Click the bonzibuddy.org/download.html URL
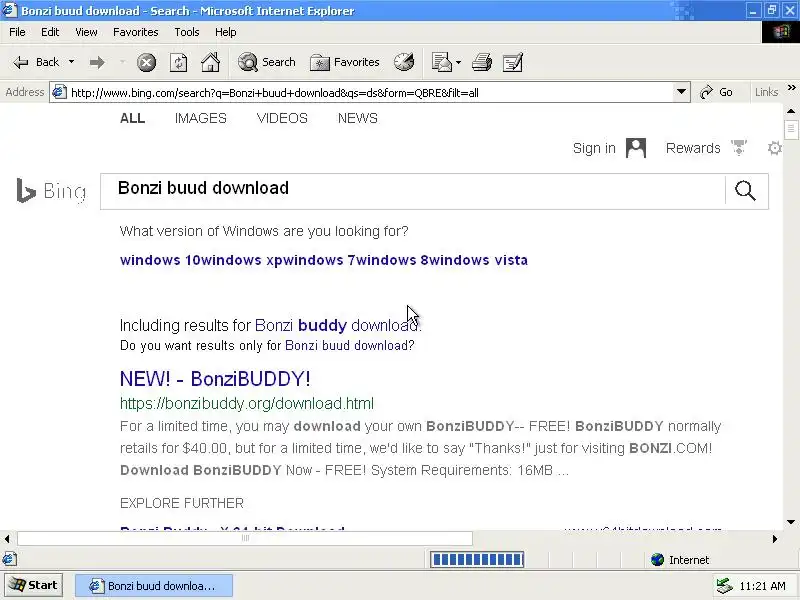This screenshot has height=600, width=800. tap(247, 404)
